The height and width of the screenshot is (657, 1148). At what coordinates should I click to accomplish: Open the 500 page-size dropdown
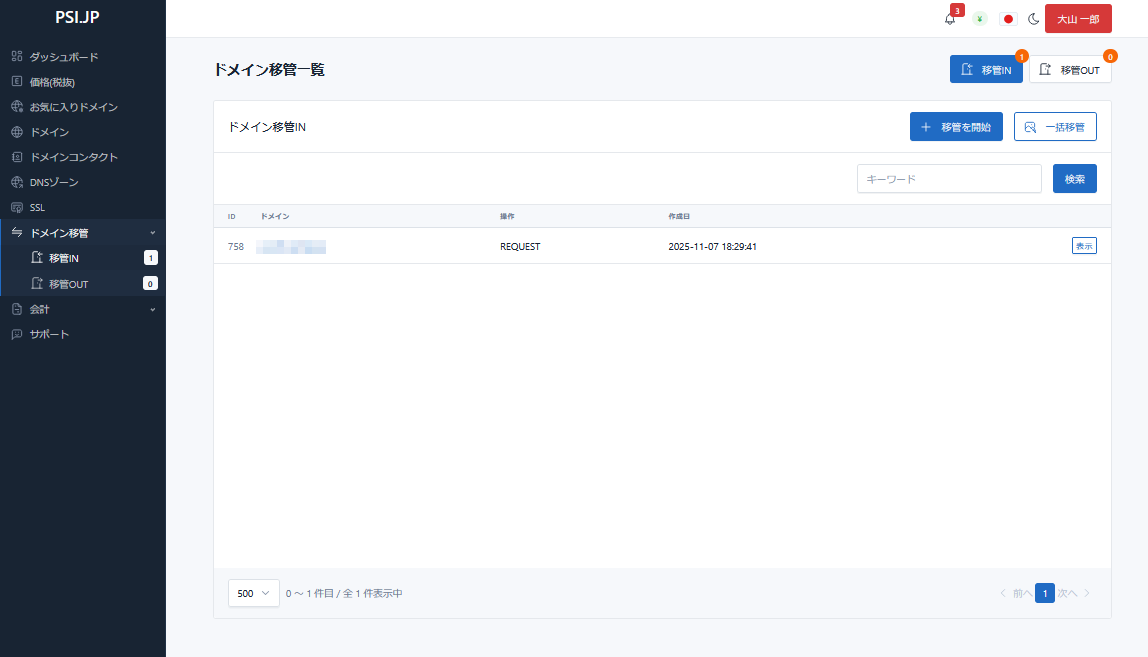(x=254, y=593)
